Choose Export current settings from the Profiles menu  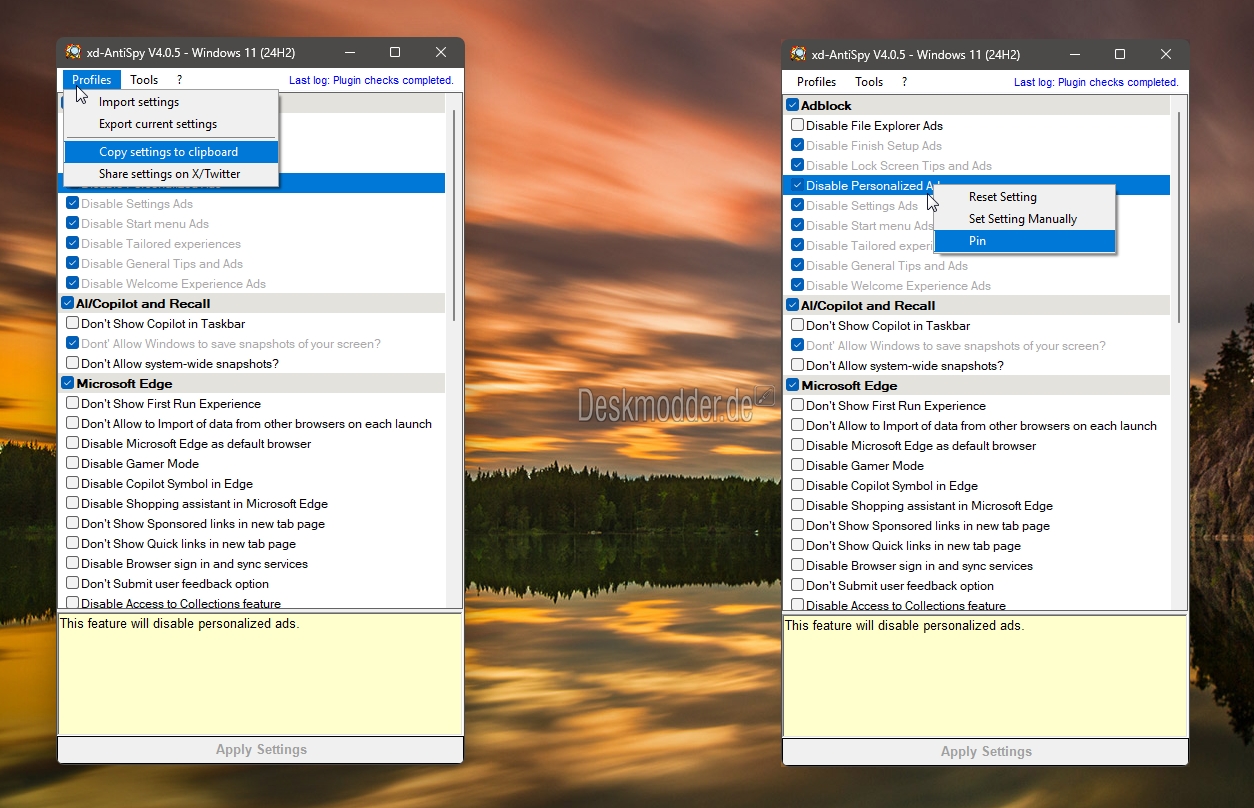point(171,124)
